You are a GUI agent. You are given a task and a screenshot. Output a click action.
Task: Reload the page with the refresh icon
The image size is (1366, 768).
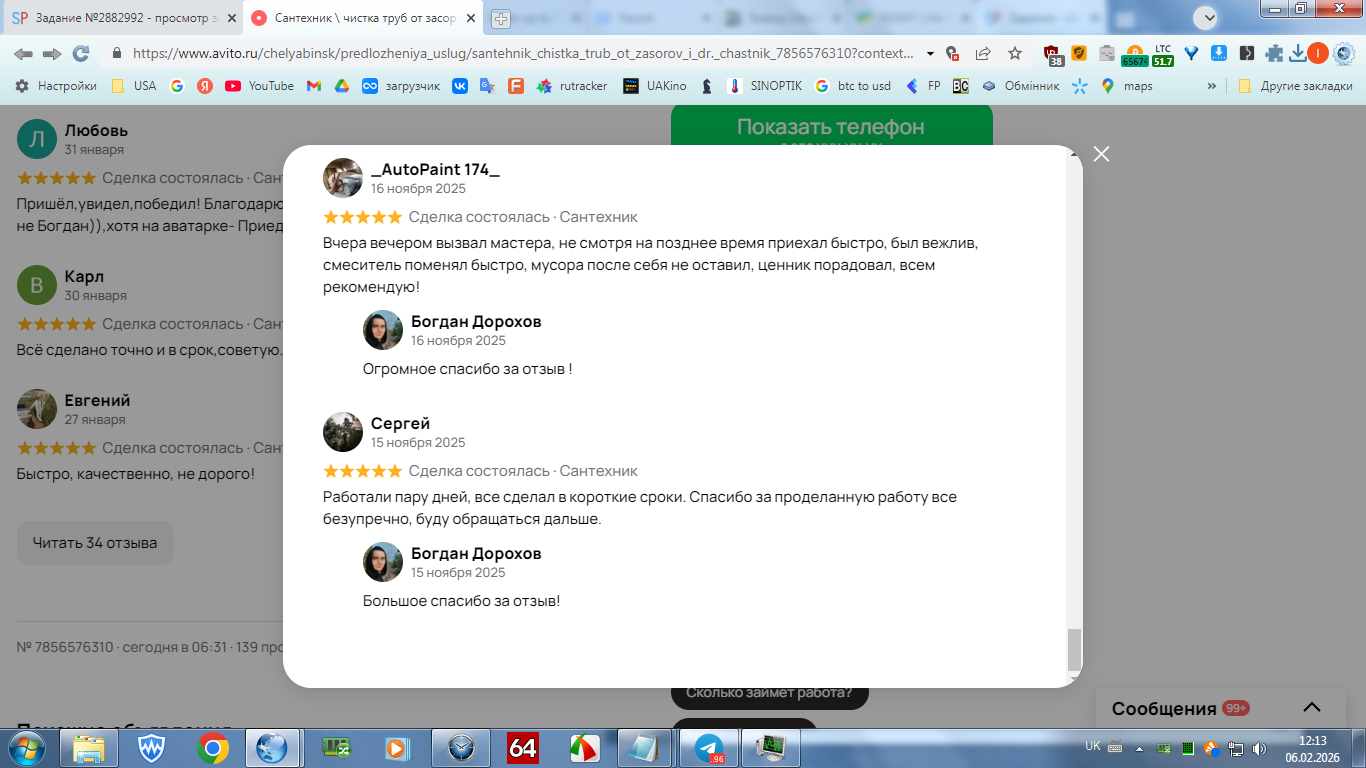81,53
